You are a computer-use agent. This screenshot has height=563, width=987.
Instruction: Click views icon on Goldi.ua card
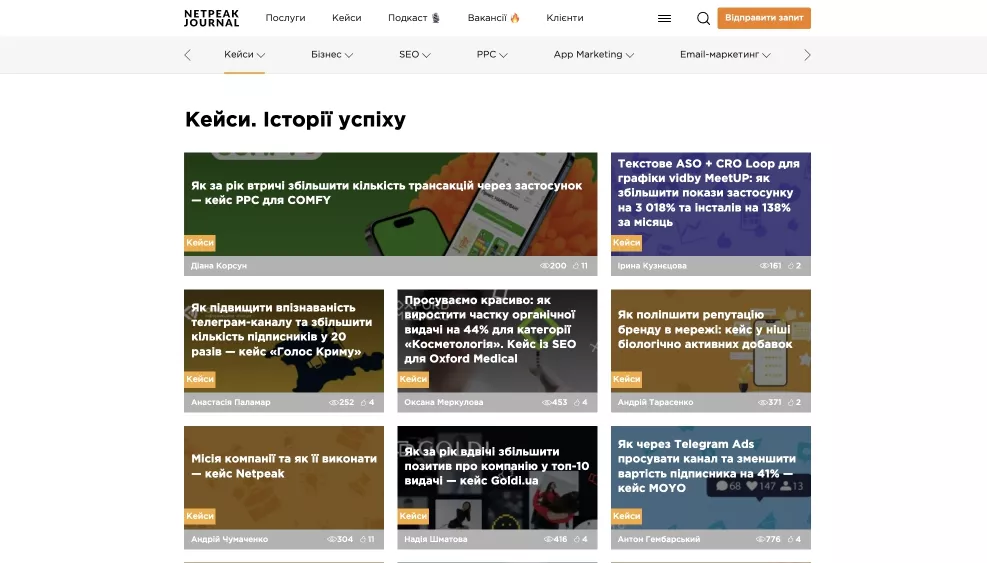click(548, 540)
